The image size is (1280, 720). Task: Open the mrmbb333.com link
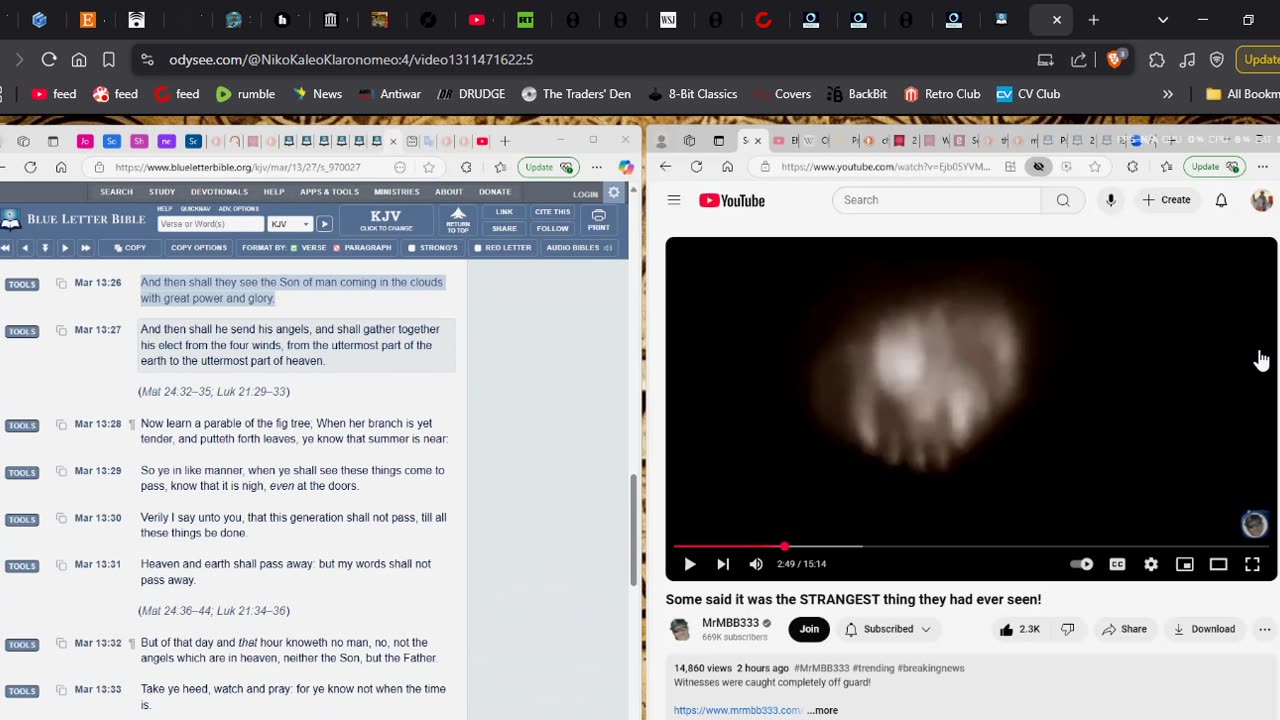coord(737,710)
